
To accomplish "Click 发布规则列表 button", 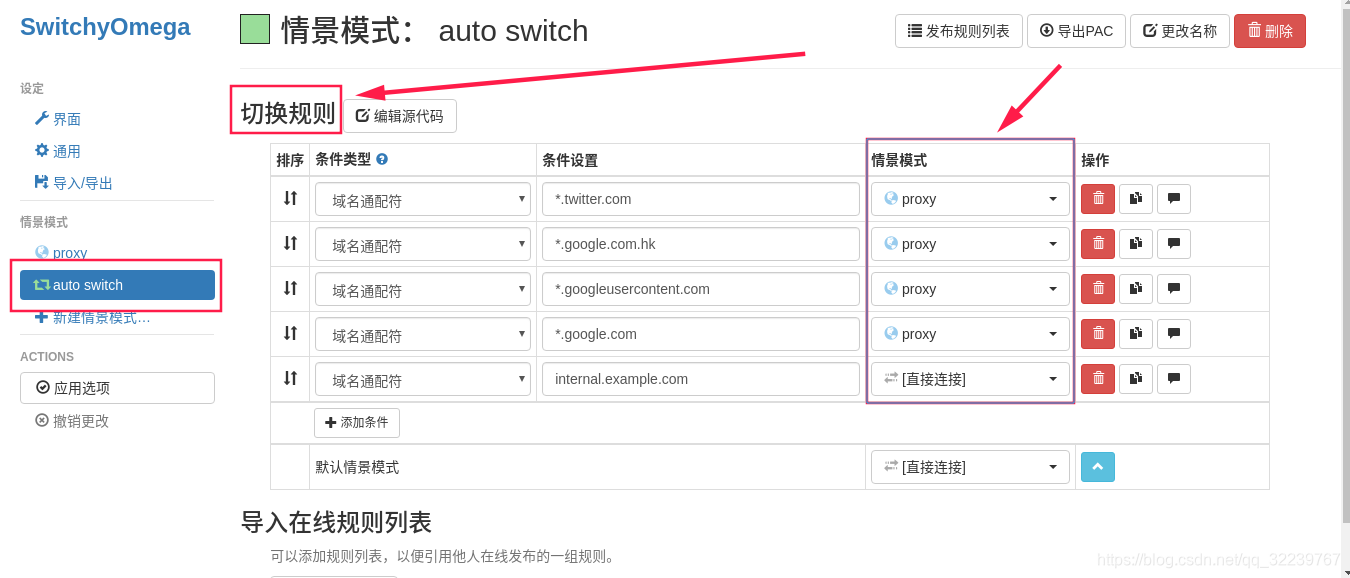I will click(958, 31).
